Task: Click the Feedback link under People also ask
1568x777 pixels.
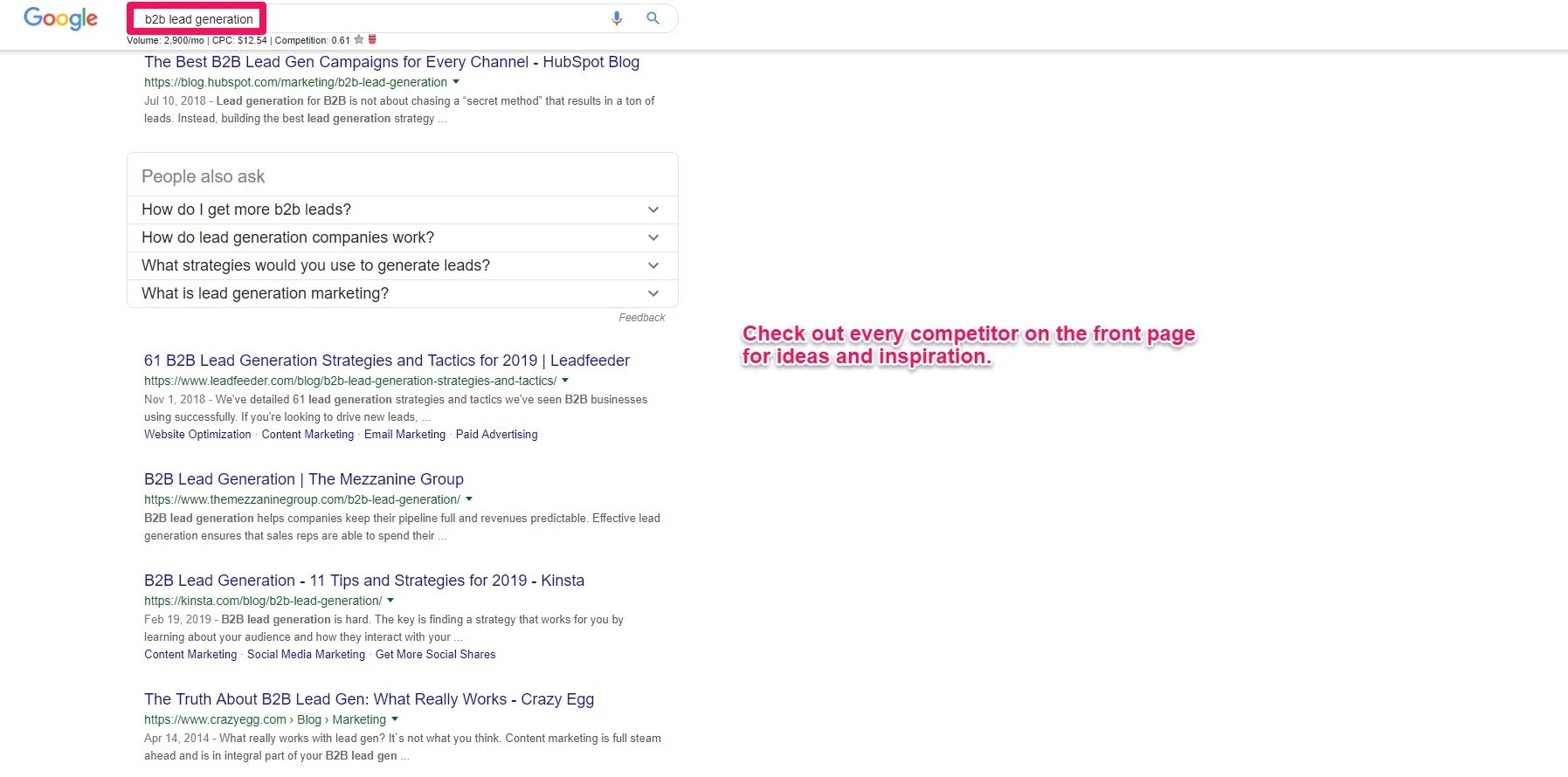Action: tap(642, 318)
